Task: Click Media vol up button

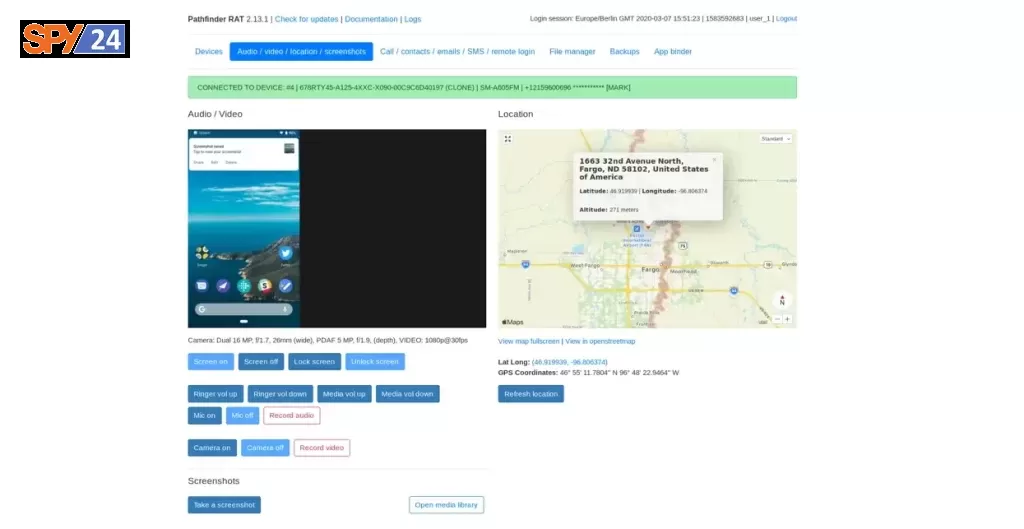Action: pyautogui.click(x=344, y=394)
